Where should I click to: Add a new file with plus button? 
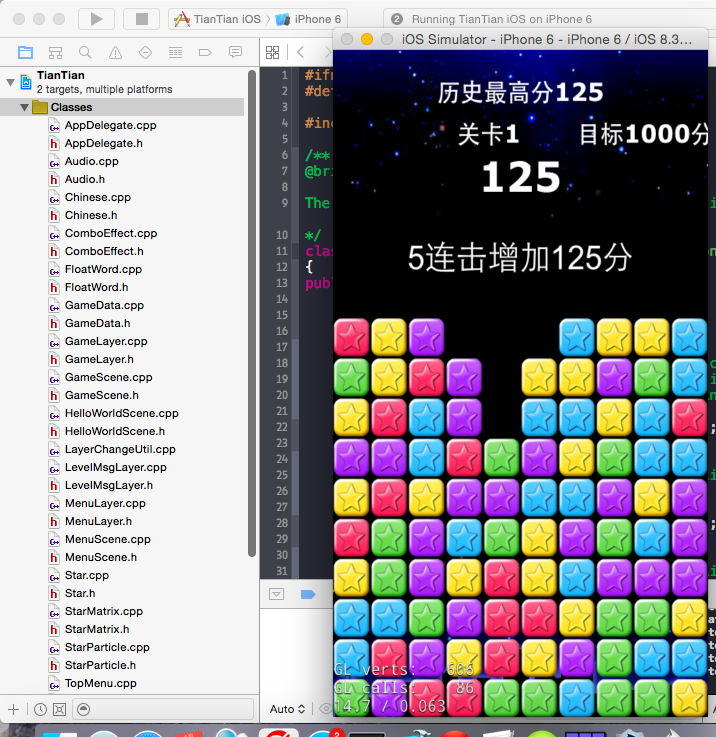[14, 709]
